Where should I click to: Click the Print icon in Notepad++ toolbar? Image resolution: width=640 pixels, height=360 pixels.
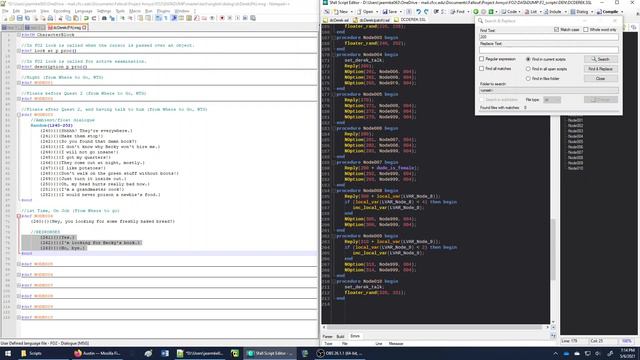[x=50, y=18]
